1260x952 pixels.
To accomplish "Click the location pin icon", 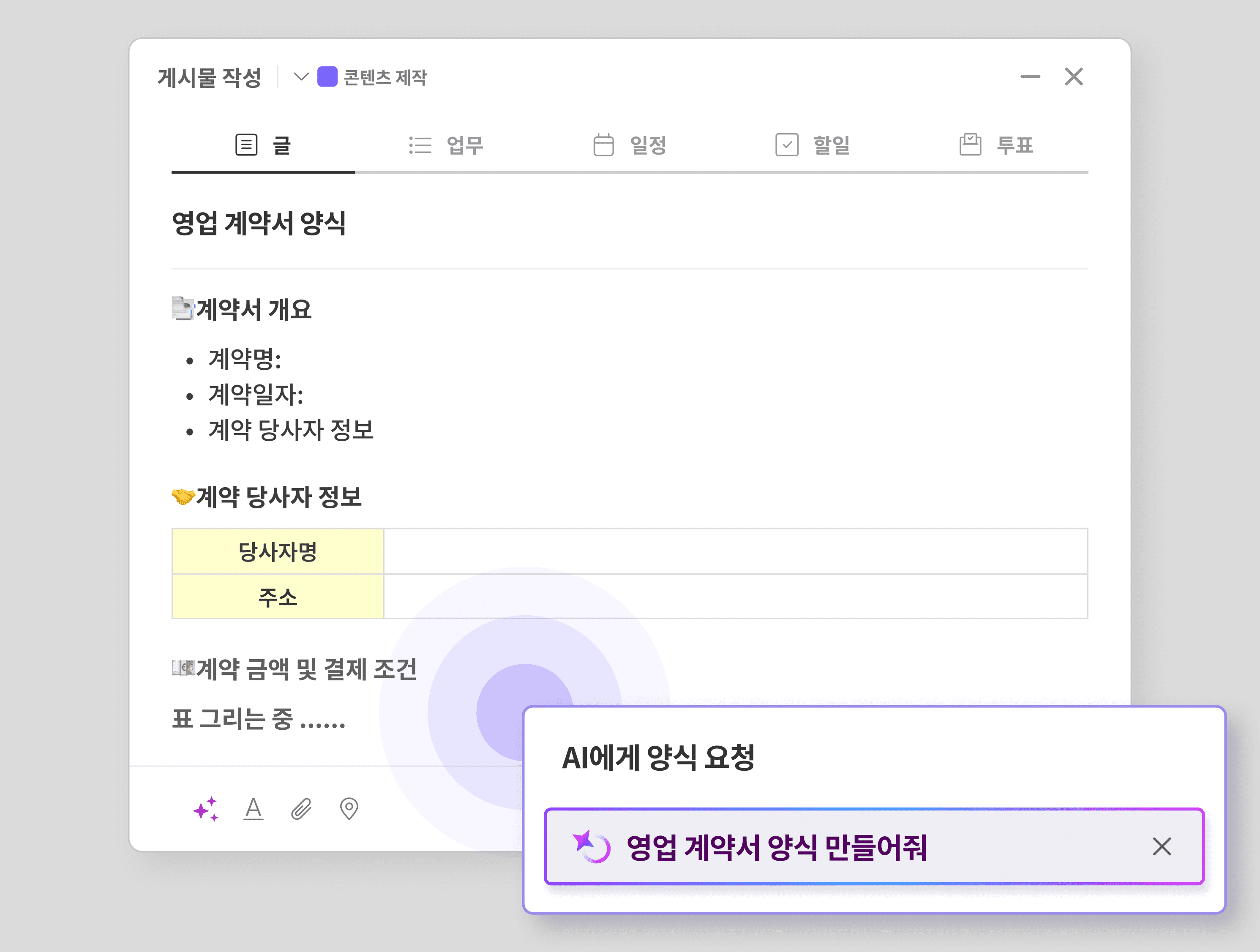I will [349, 808].
